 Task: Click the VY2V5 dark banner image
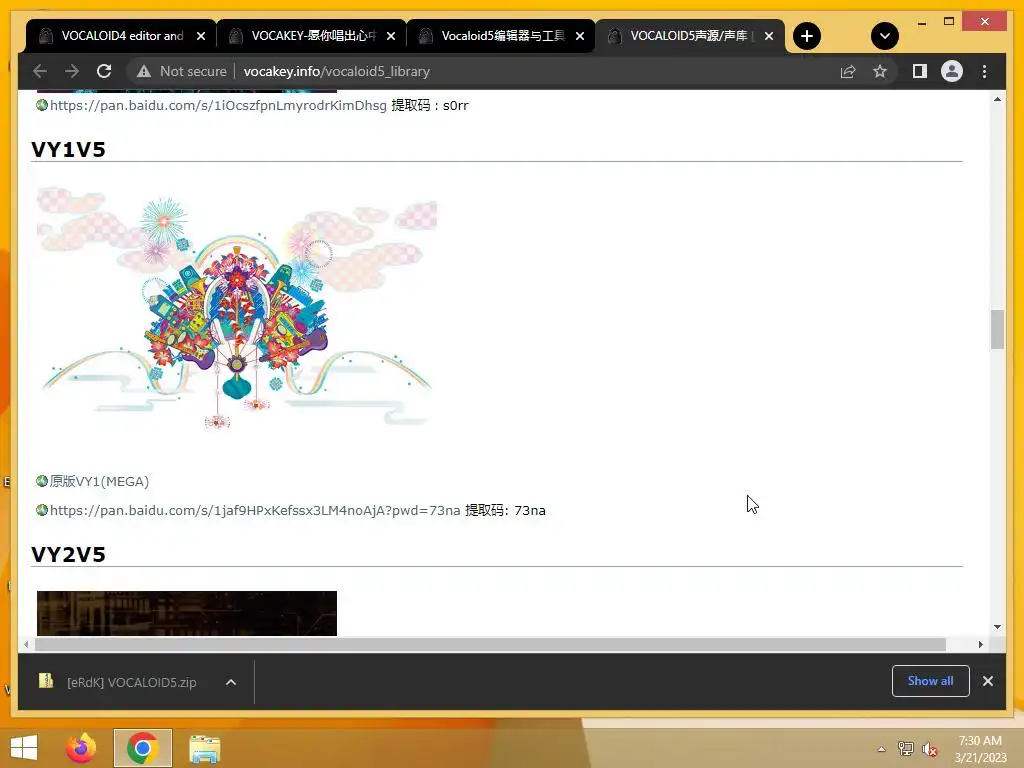tap(187, 613)
